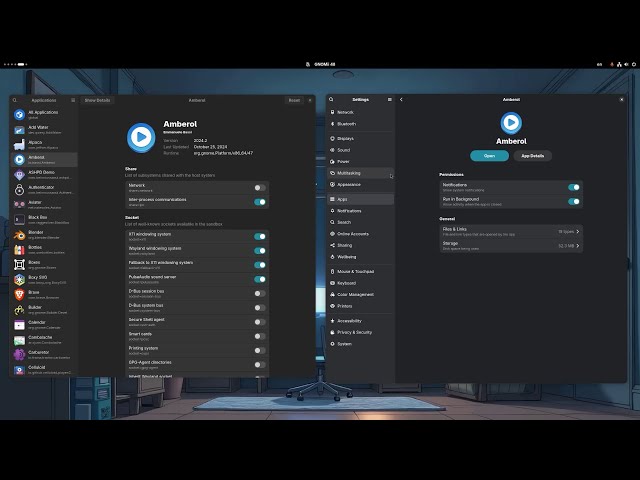This screenshot has height=480, width=640.
Task: Select the ASHPD Demo app icon
Action: [x=19, y=175]
